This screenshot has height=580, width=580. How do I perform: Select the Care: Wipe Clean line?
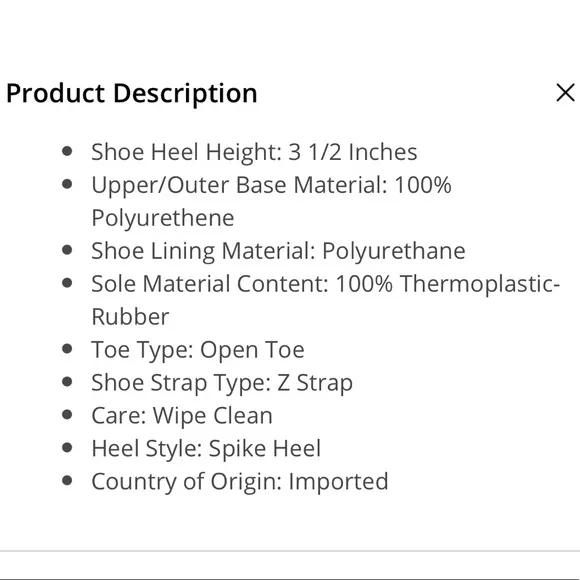[182, 415]
